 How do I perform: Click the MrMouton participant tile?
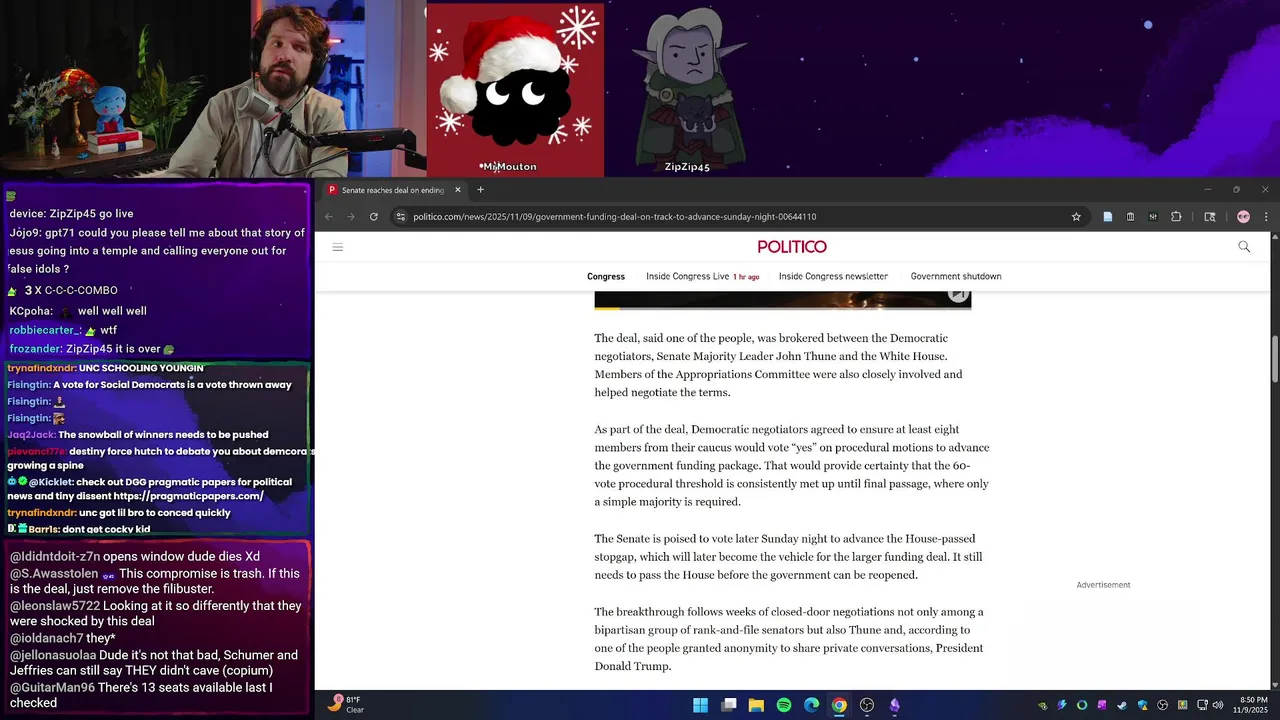pyautogui.click(x=514, y=90)
